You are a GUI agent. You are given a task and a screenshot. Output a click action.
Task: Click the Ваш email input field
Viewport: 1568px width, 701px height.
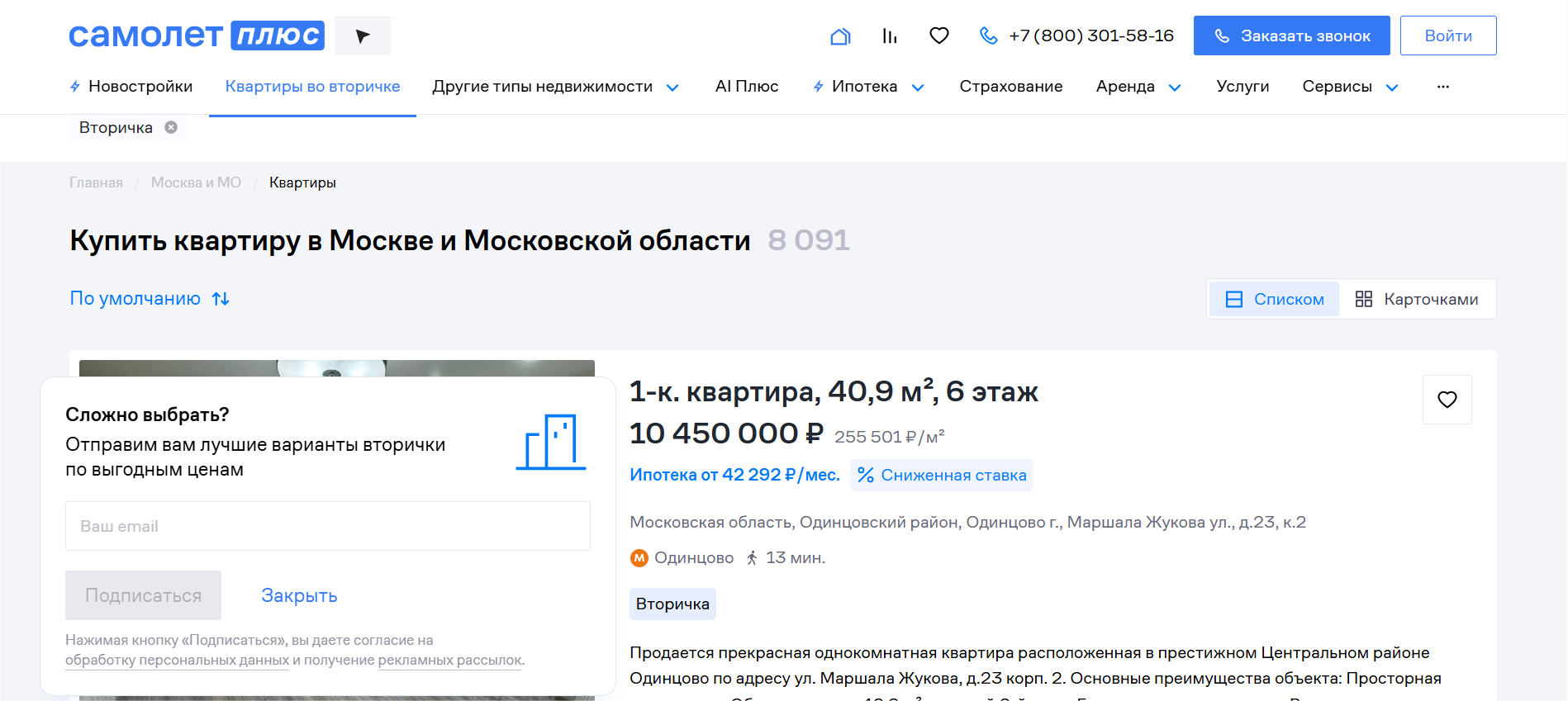coord(328,526)
